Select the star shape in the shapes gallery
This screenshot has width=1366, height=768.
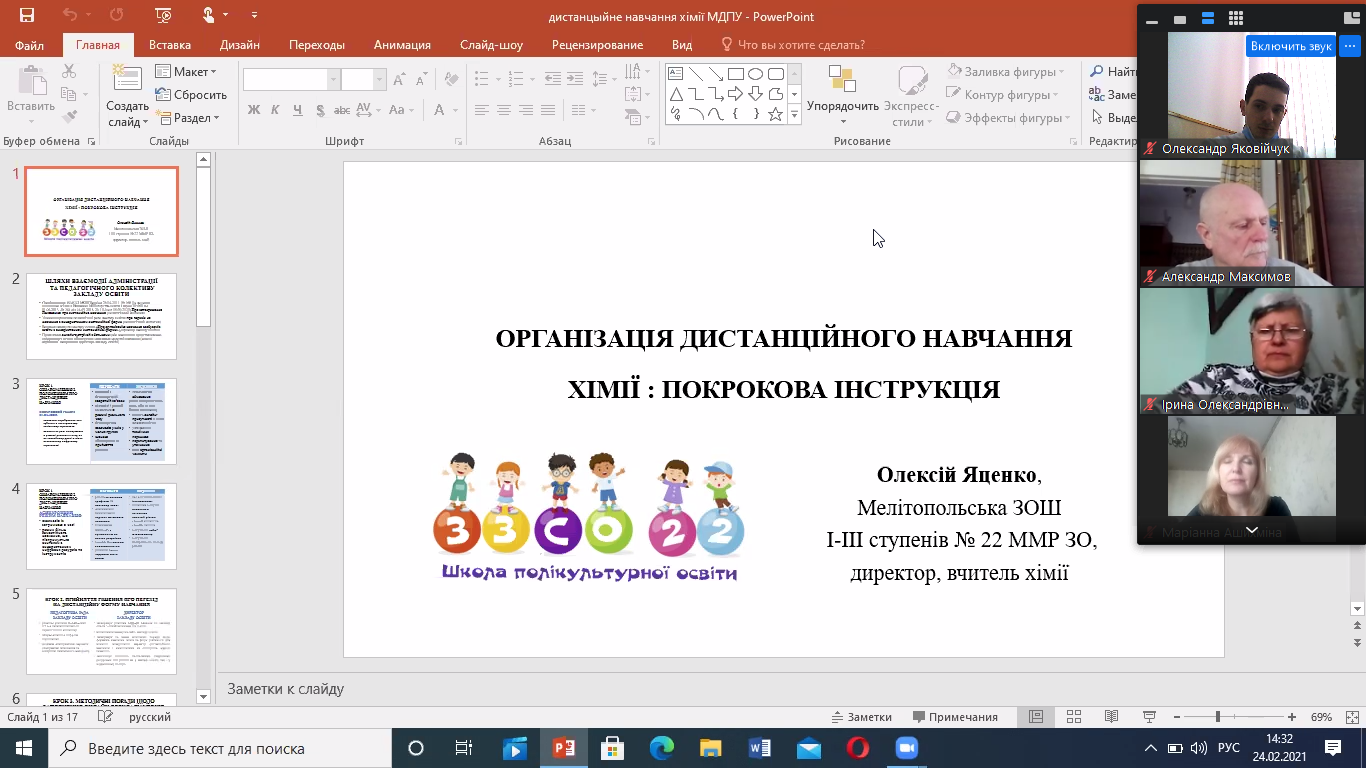pos(775,114)
